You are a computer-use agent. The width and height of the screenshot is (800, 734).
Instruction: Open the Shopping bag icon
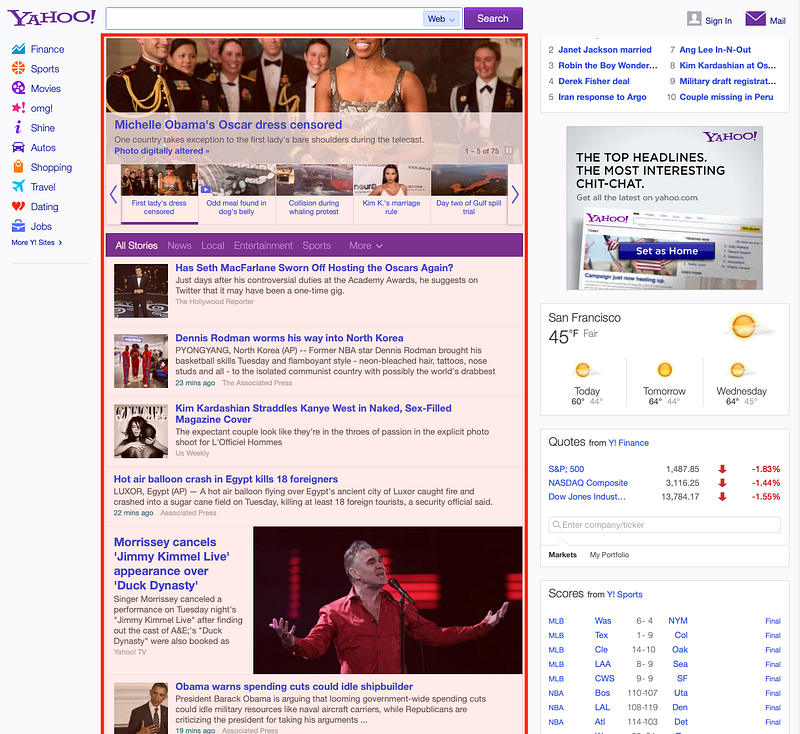pyautogui.click(x=18, y=167)
